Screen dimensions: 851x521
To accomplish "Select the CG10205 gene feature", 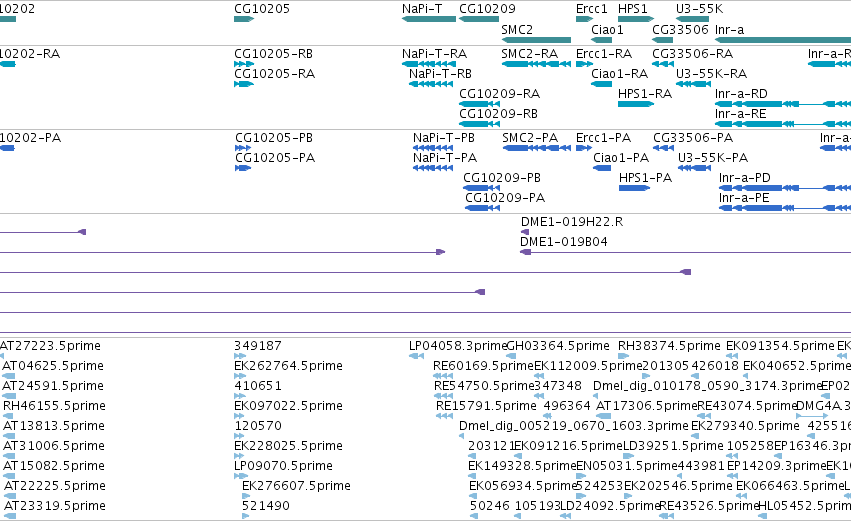I will tap(244, 19).
